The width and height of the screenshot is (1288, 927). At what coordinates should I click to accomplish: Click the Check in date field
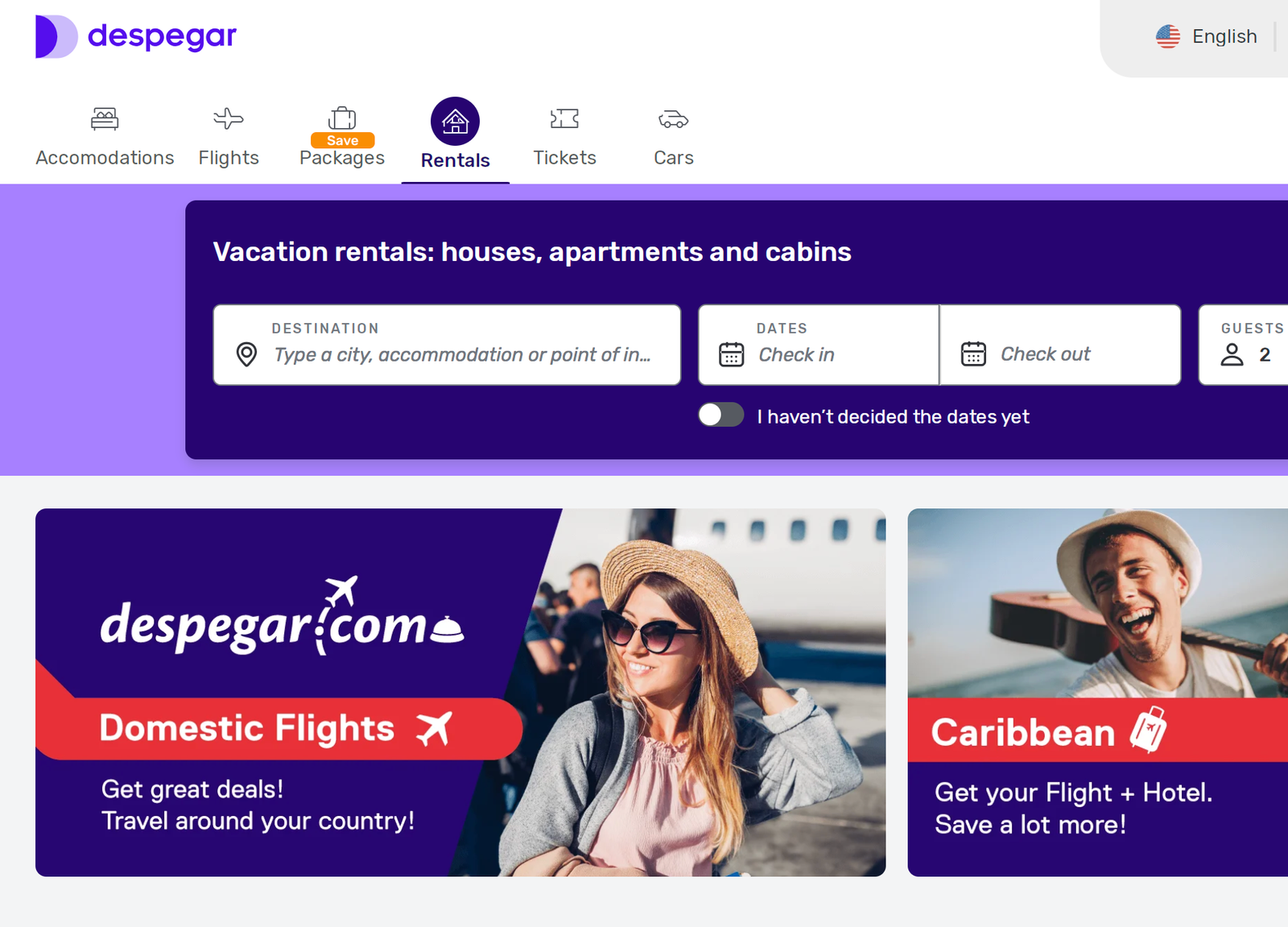[x=819, y=345]
